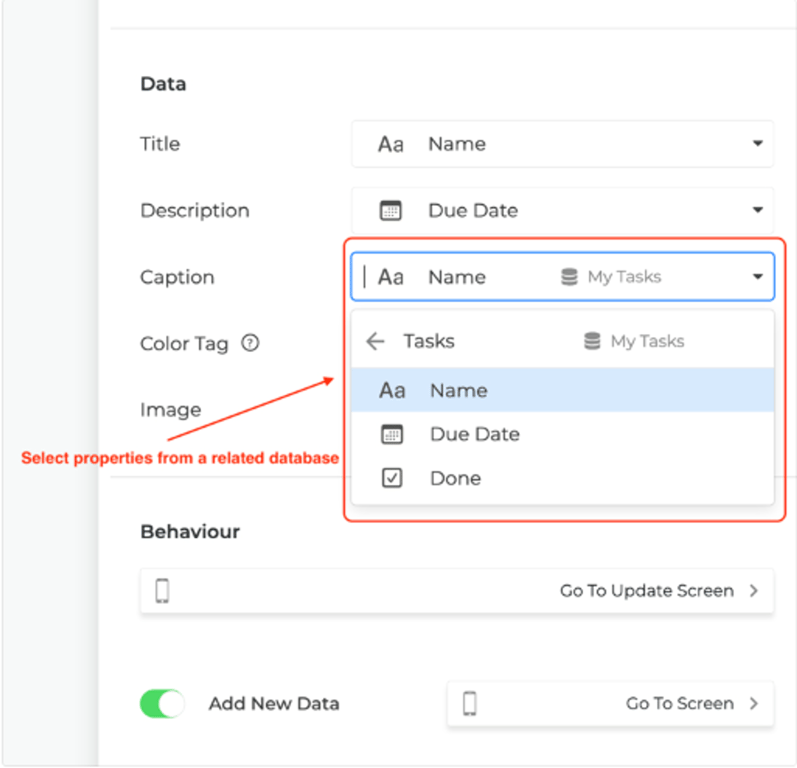Click the chevron beside Go To Screen
Viewport: 797px width, 768px height.
(x=754, y=703)
